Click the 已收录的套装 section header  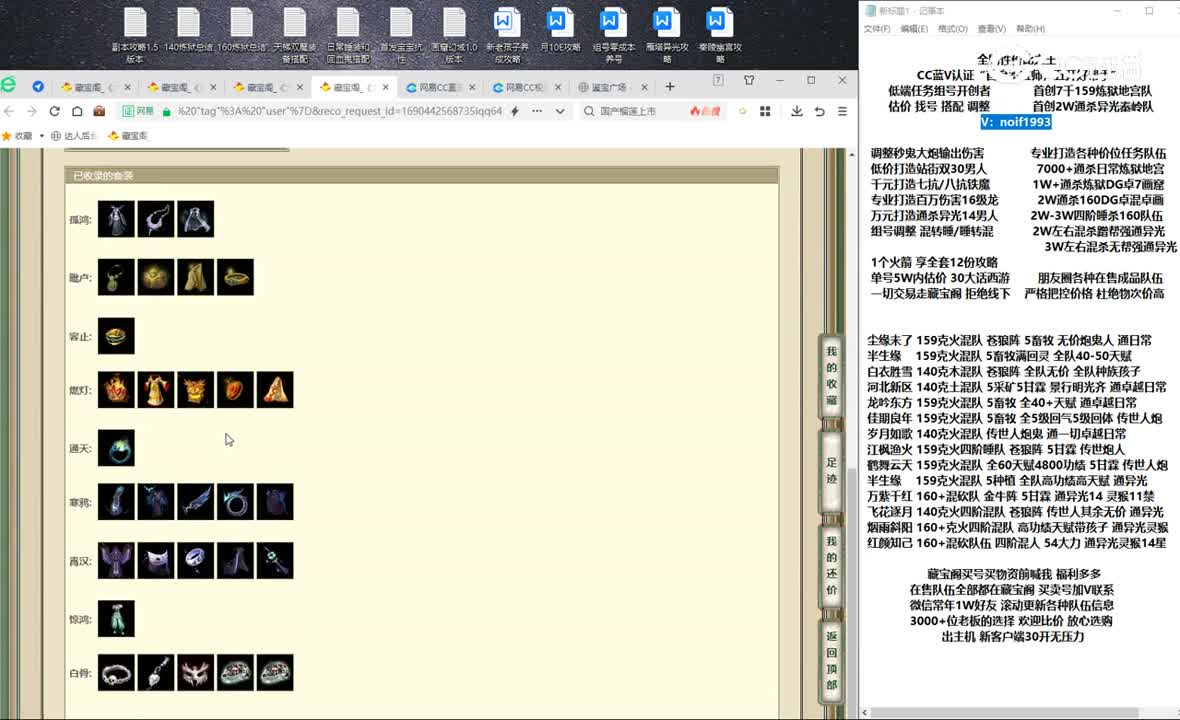(x=421, y=175)
